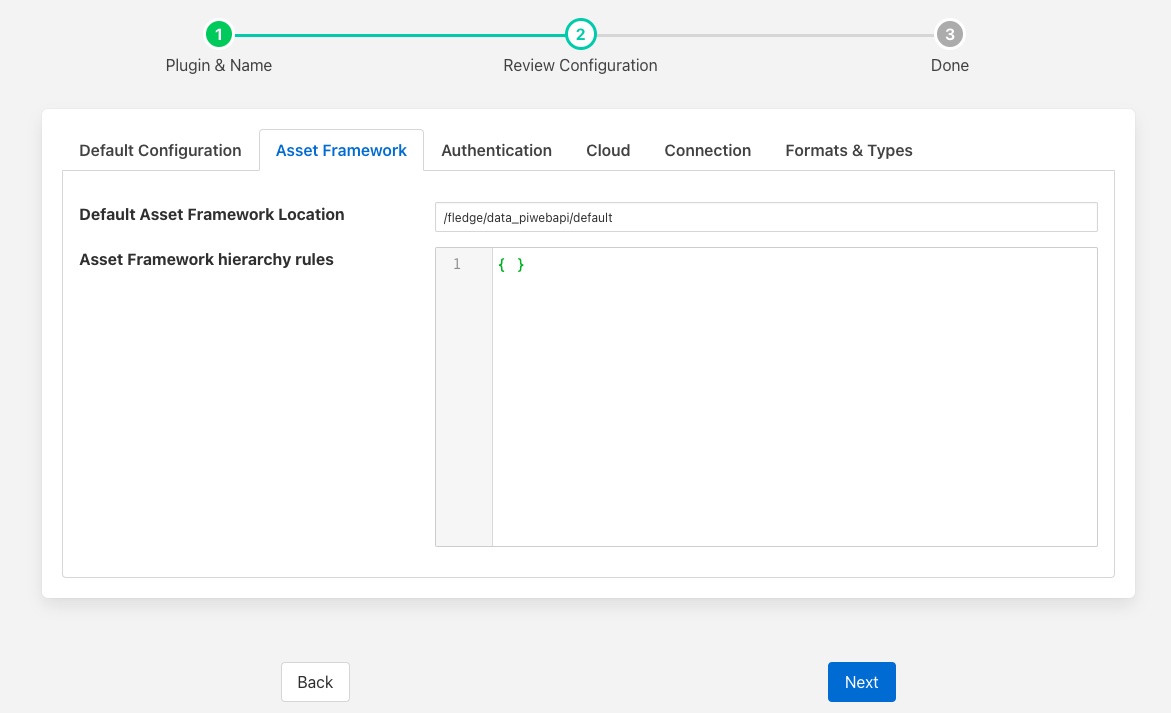Click the Default Asset Framework Location label

(x=212, y=215)
